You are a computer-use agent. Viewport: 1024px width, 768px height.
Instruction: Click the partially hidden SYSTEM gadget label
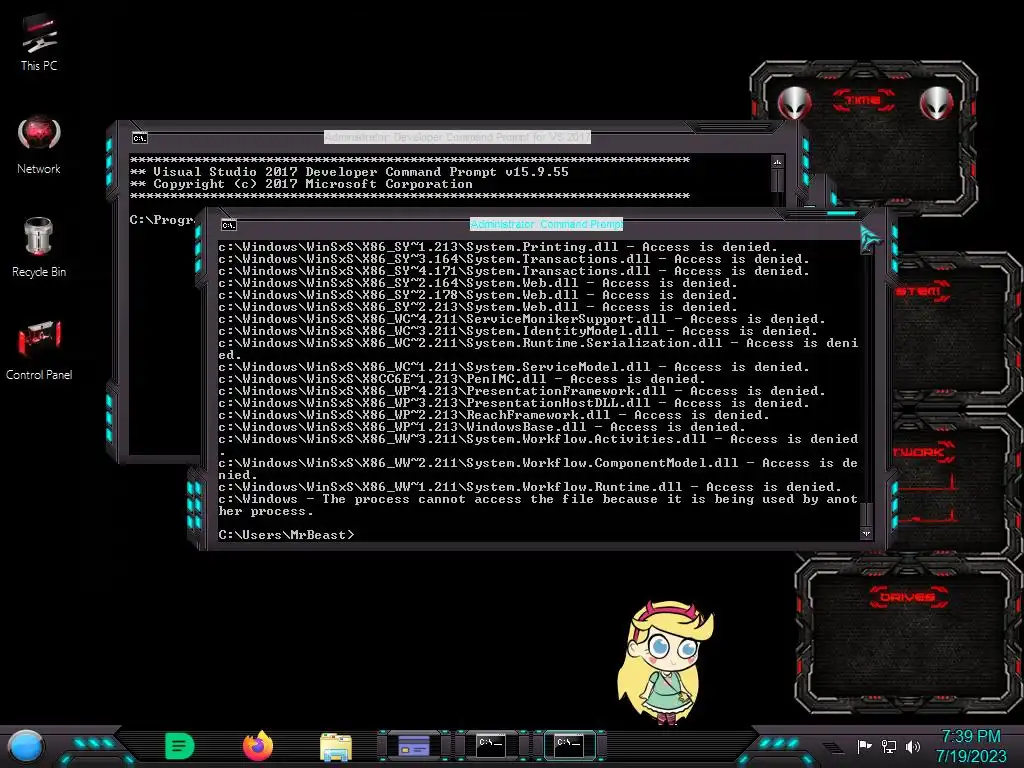[921, 291]
